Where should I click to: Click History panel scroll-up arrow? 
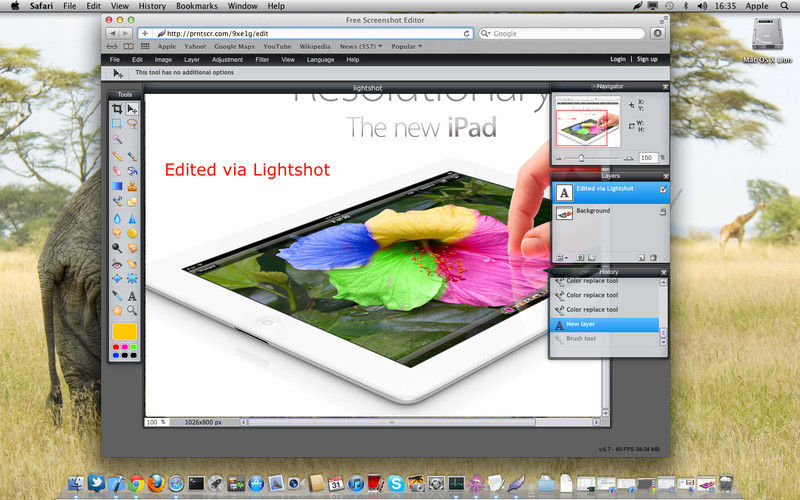(663, 282)
